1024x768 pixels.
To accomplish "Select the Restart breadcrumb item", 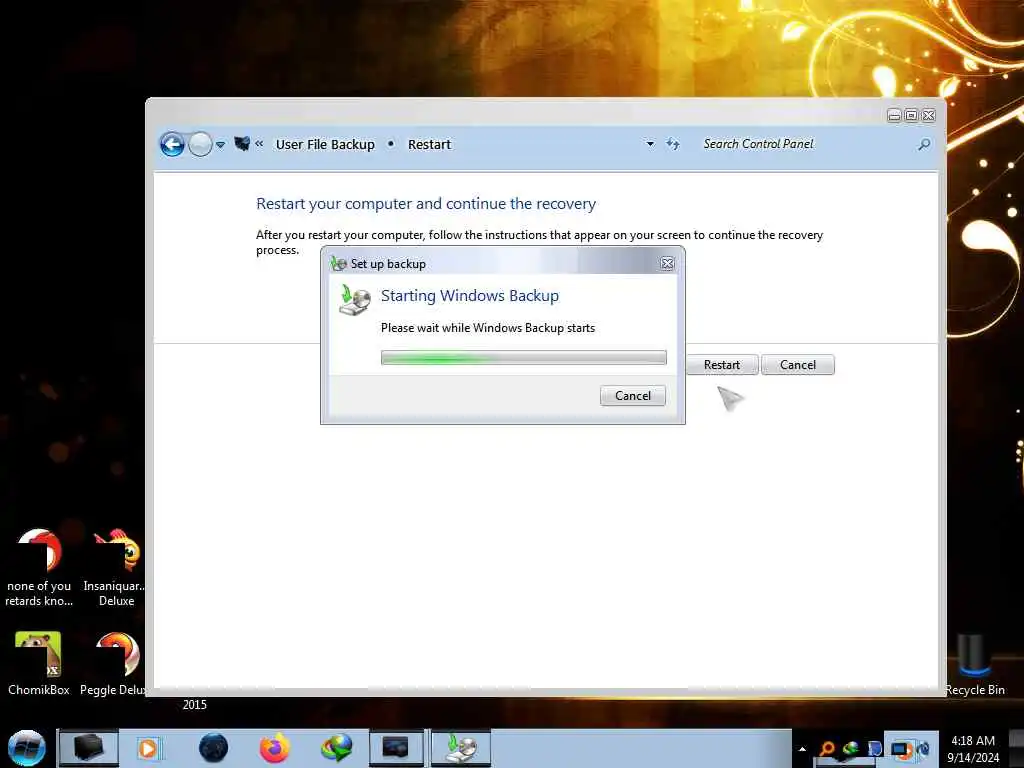I will tap(429, 144).
